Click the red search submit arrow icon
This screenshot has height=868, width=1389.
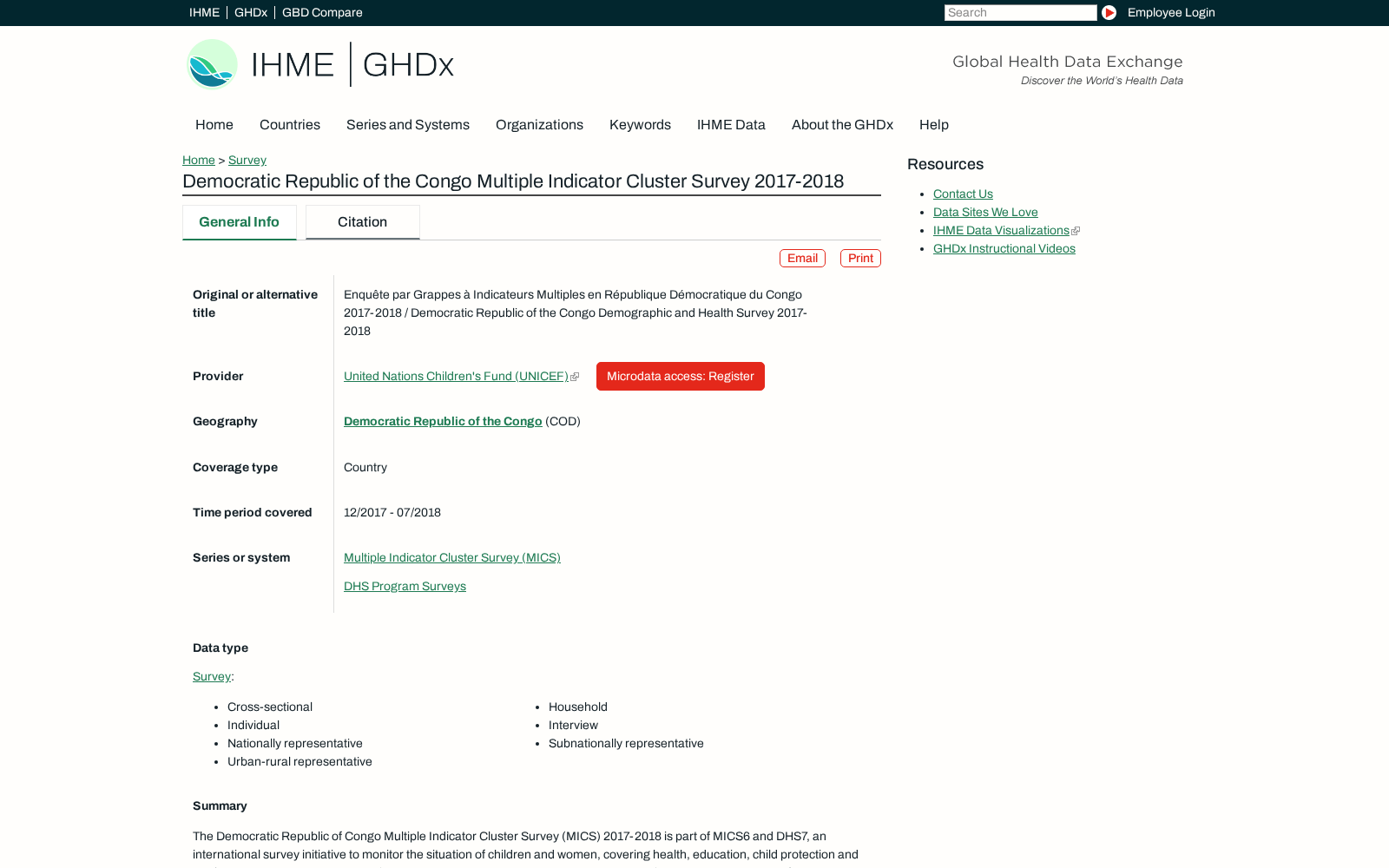[1109, 12]
